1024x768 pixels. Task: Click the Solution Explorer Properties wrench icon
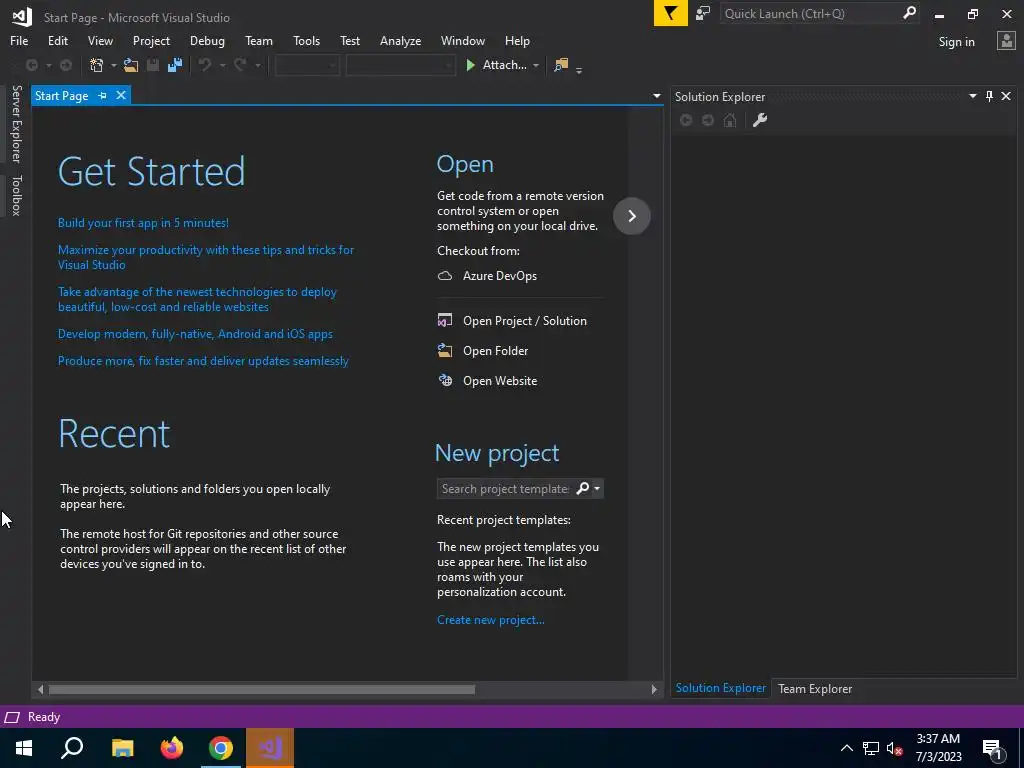760,120
